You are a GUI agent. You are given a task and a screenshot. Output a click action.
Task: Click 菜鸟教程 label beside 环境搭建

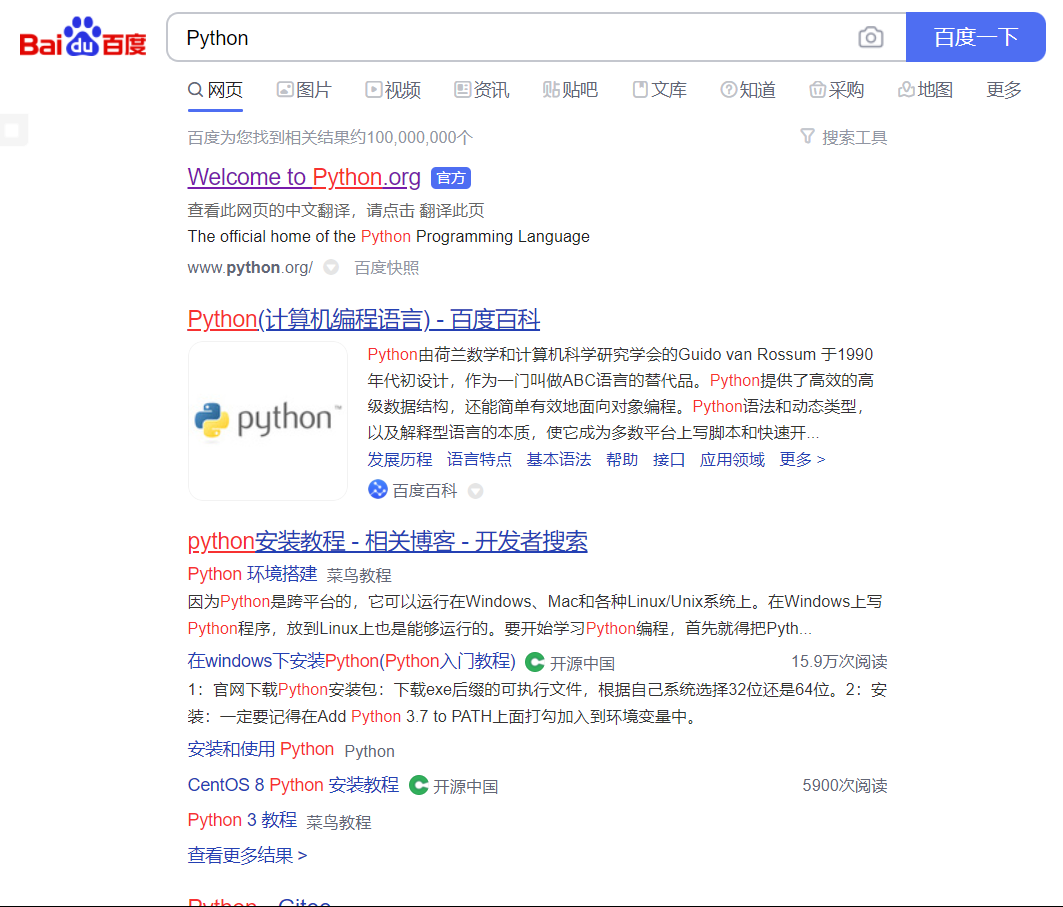click(x=359, y=576)
